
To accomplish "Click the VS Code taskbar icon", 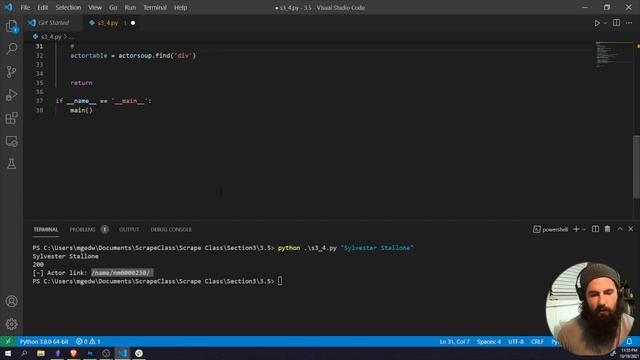I will pyautogui.click(x=123, y=353).
